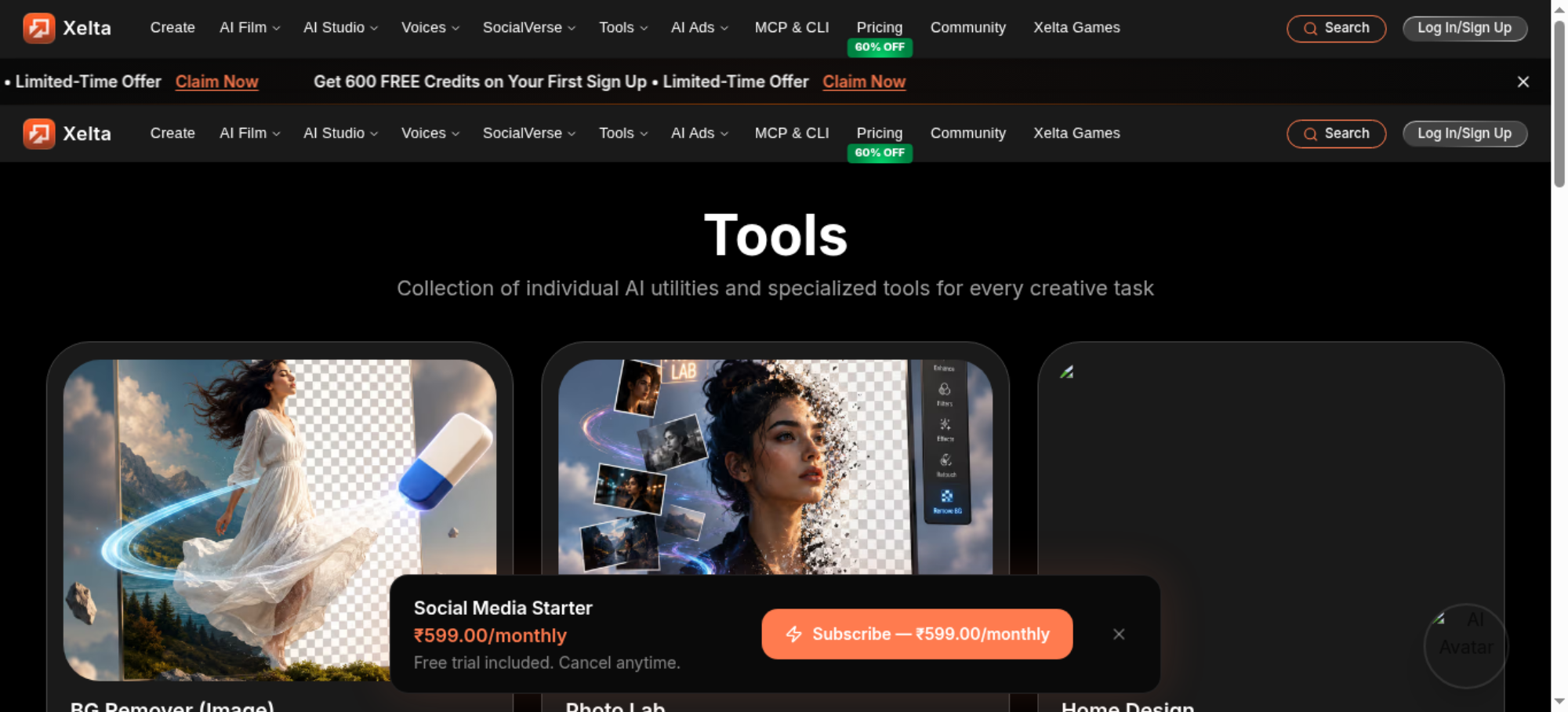The height and width of the screenshot is (712, 1568).
Task: Expand the AI Ads dropdown in the top navbar
Action: 699,27
